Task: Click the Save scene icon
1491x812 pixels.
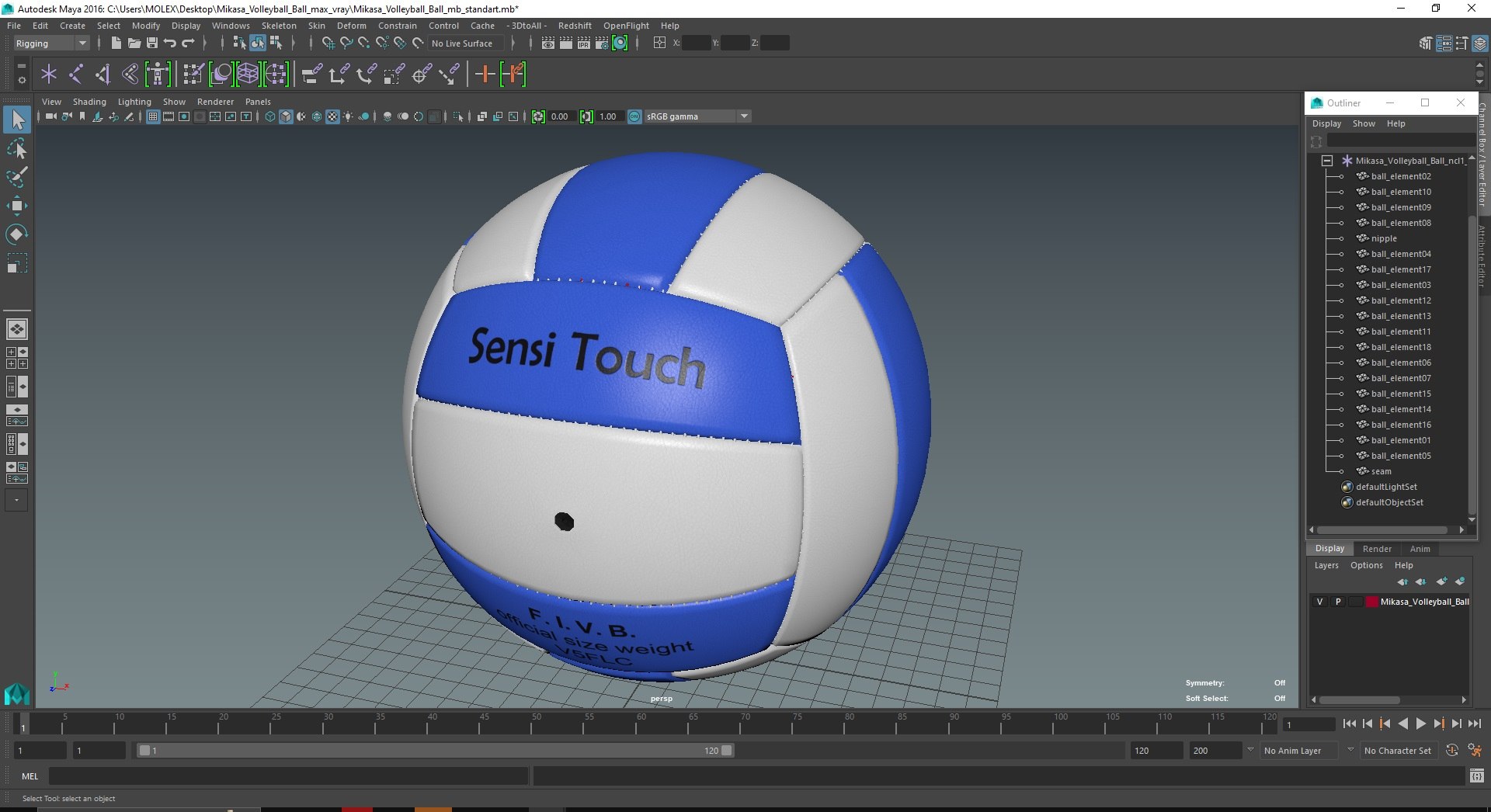Action: [152, 43]
